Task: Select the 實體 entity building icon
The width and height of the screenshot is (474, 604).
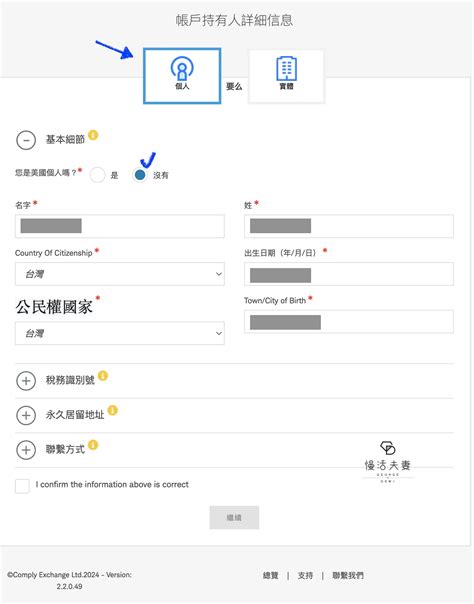Action: tap(286, 76)
